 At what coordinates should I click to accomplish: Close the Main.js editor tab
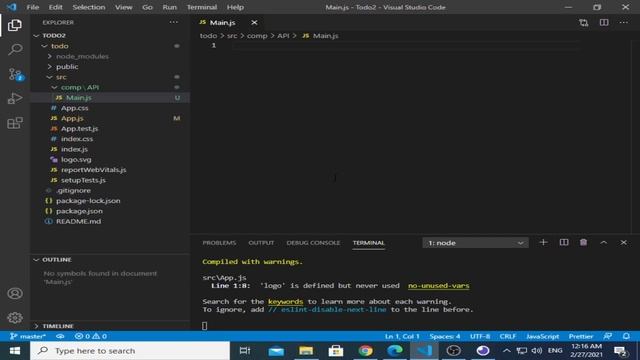254,22
